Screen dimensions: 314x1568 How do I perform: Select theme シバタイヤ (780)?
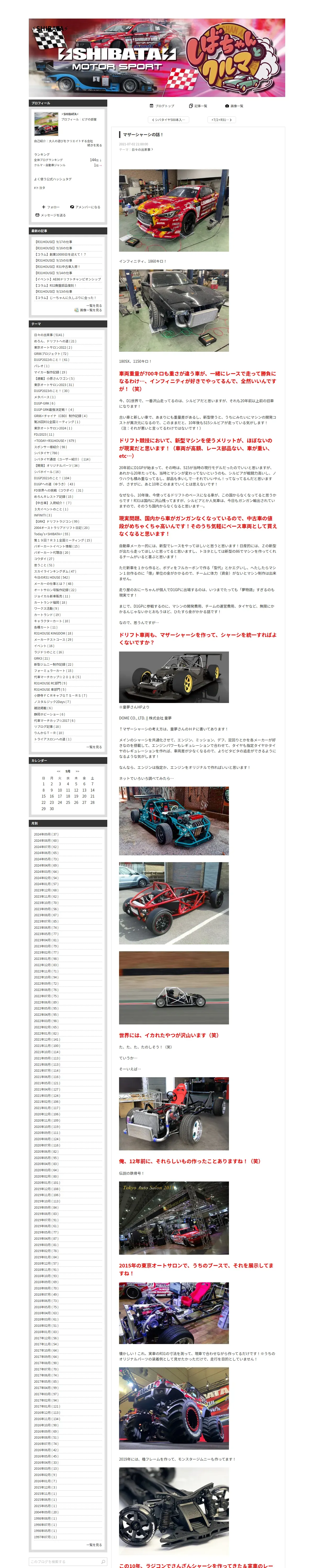tap(46, 453)
